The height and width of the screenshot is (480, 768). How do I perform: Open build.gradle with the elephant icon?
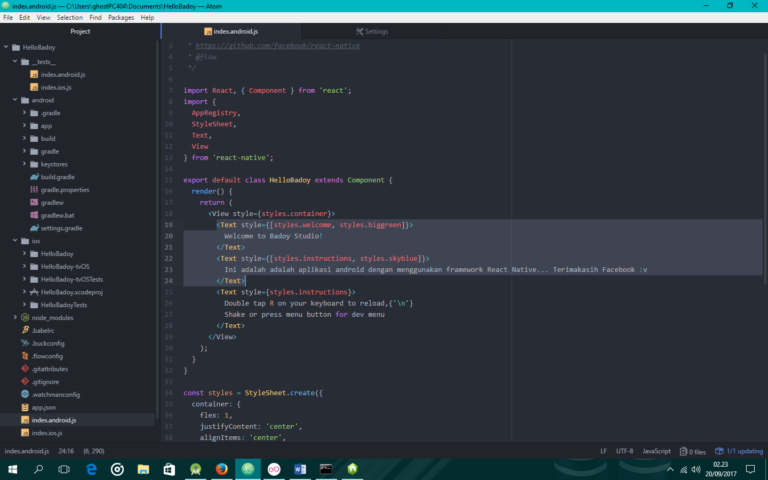pos(57,176)
